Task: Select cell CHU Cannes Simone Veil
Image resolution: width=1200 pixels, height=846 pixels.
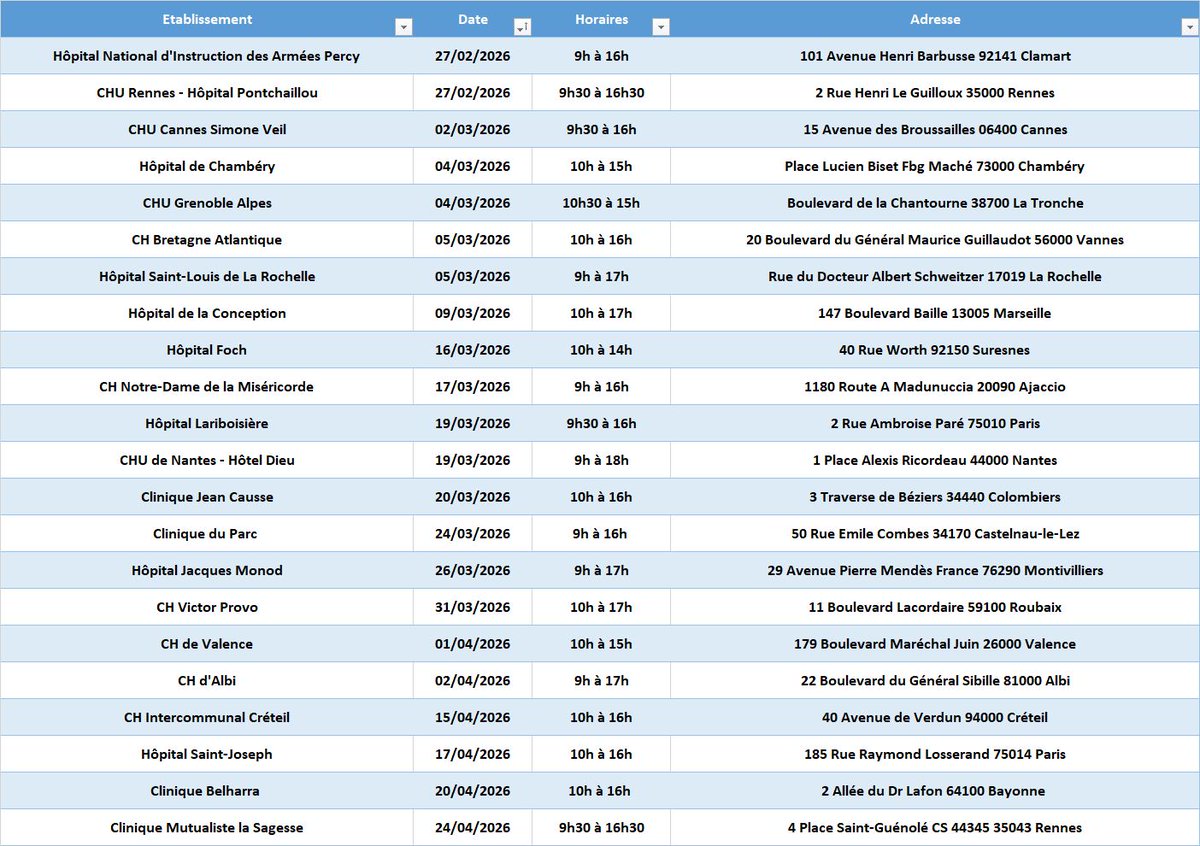Action: 207,129
